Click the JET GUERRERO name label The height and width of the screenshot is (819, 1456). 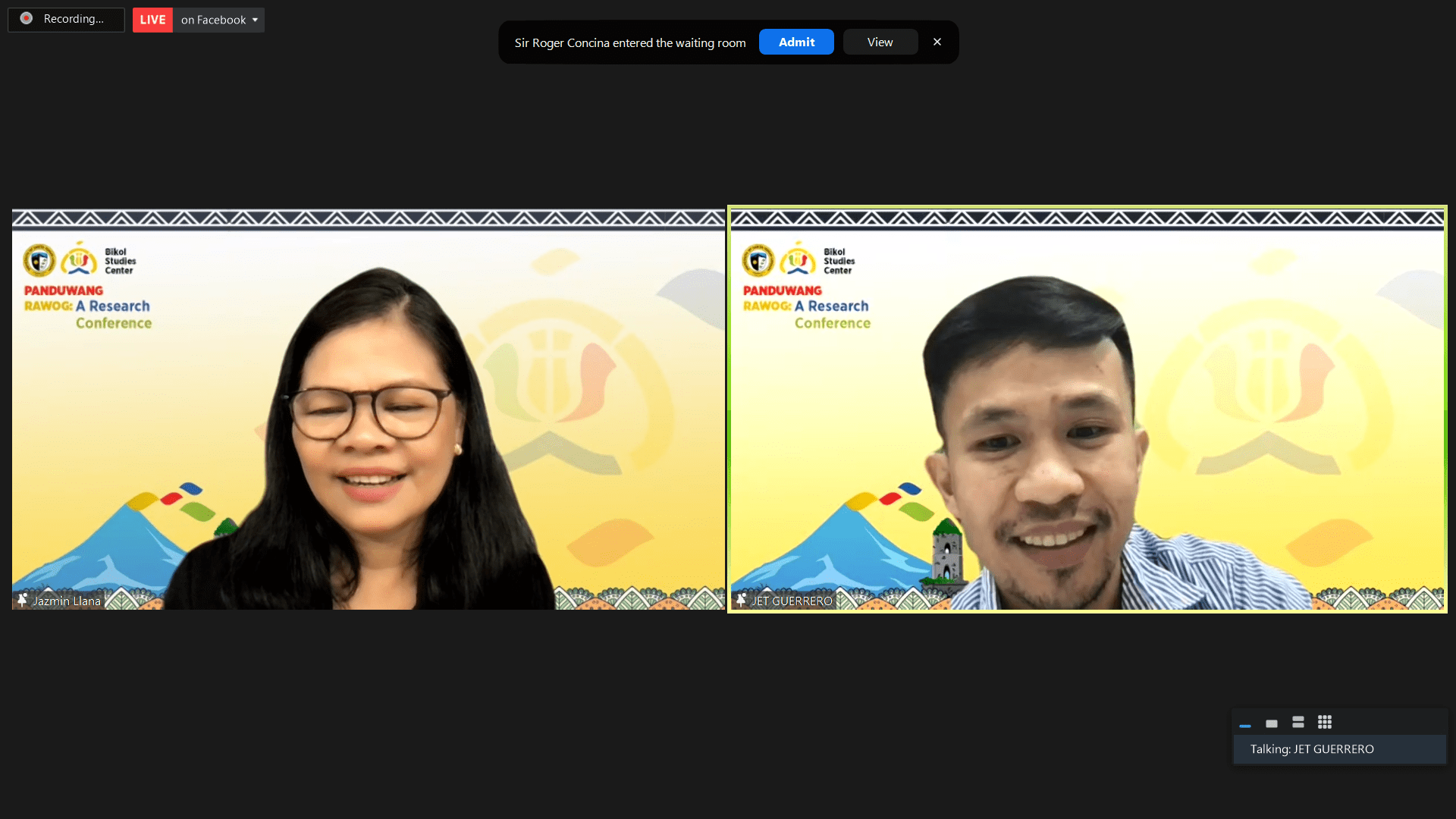[x=792, y=601]
